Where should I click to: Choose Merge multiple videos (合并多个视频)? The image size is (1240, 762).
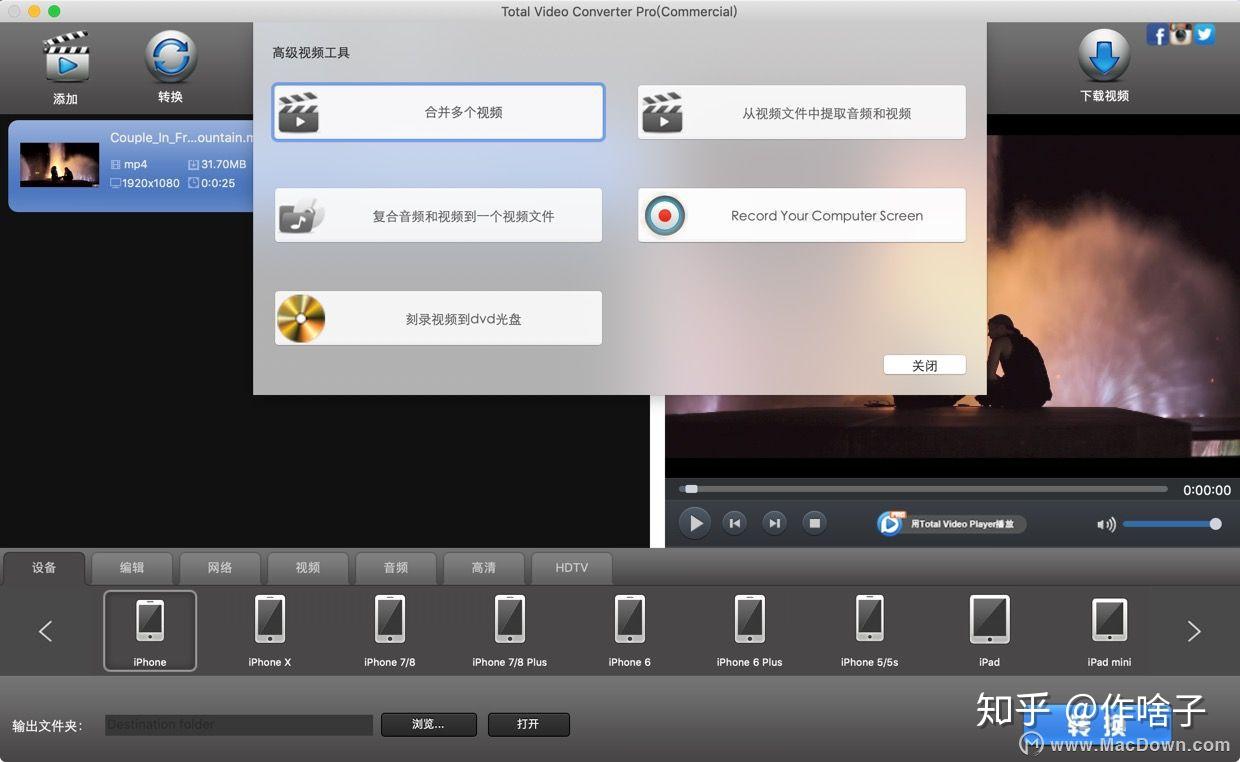click(439, 112)
